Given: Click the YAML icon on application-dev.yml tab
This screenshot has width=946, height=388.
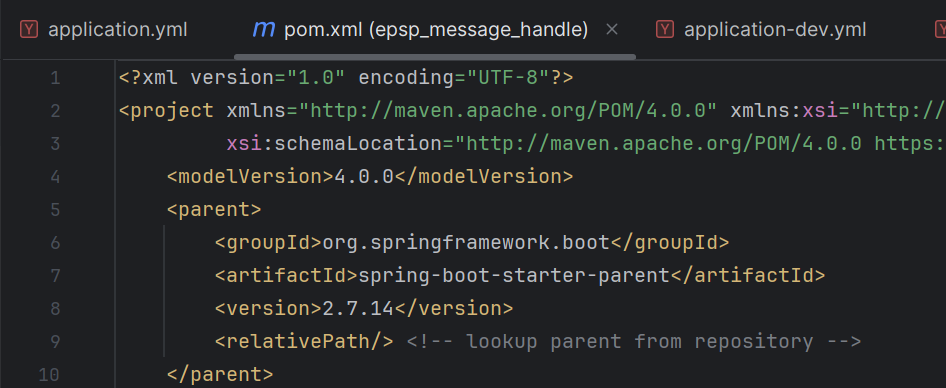Looking at the screenshot, I should [x=665, y=30].
